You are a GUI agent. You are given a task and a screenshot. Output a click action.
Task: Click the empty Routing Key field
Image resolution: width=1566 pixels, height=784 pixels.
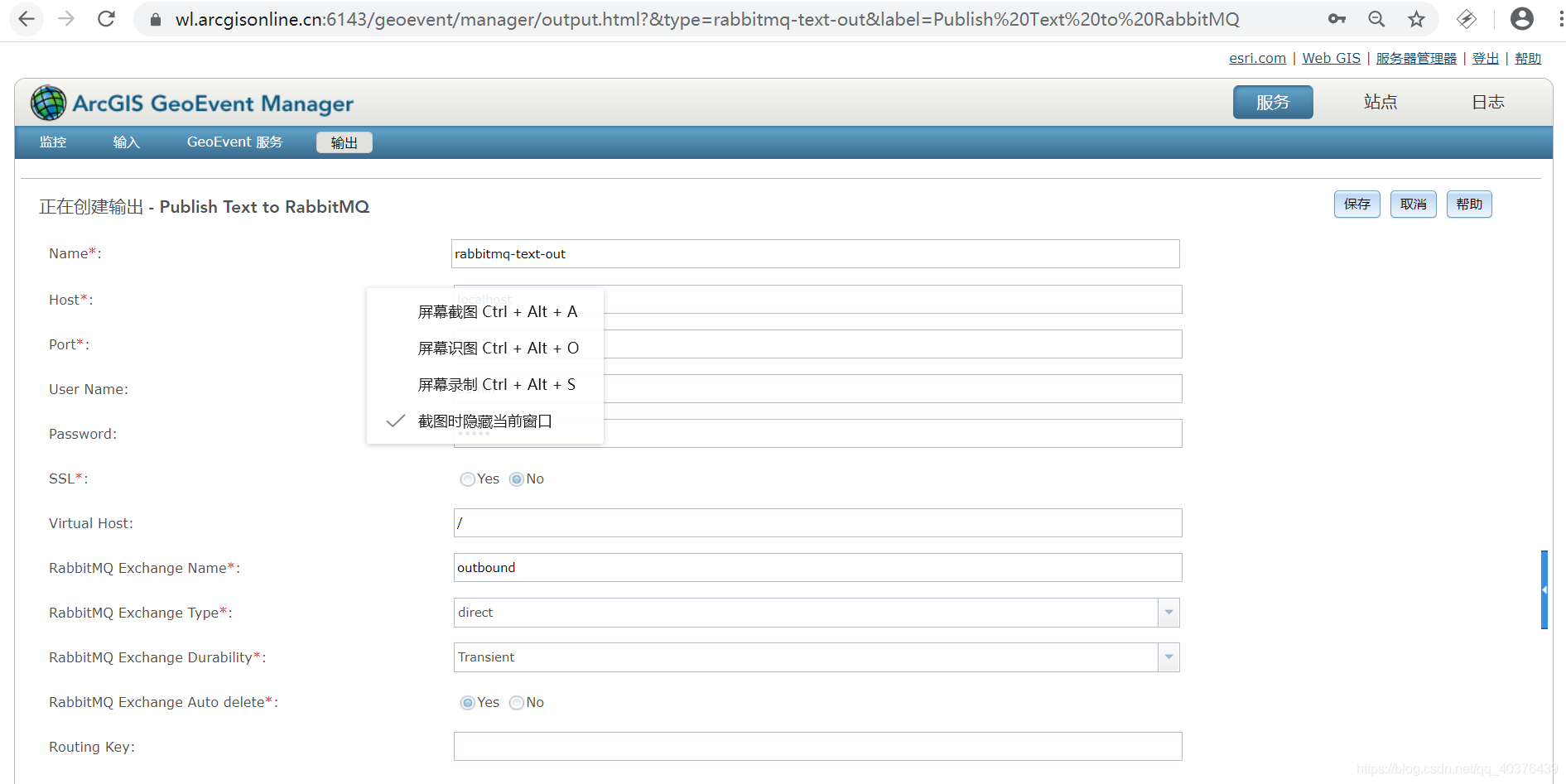point(817,747)
